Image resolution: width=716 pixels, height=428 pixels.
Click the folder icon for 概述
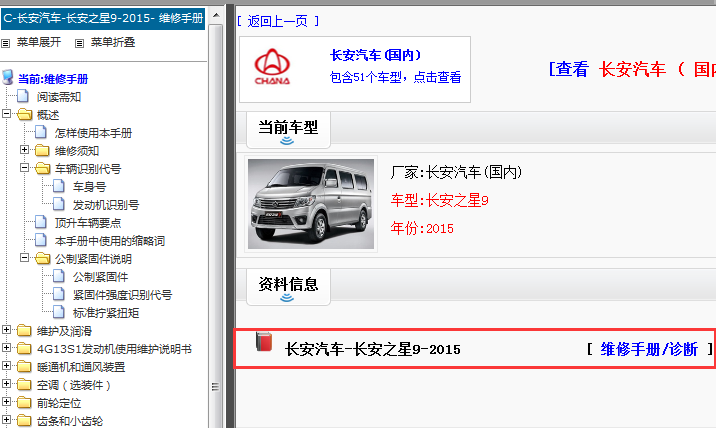tap(25, 114)
